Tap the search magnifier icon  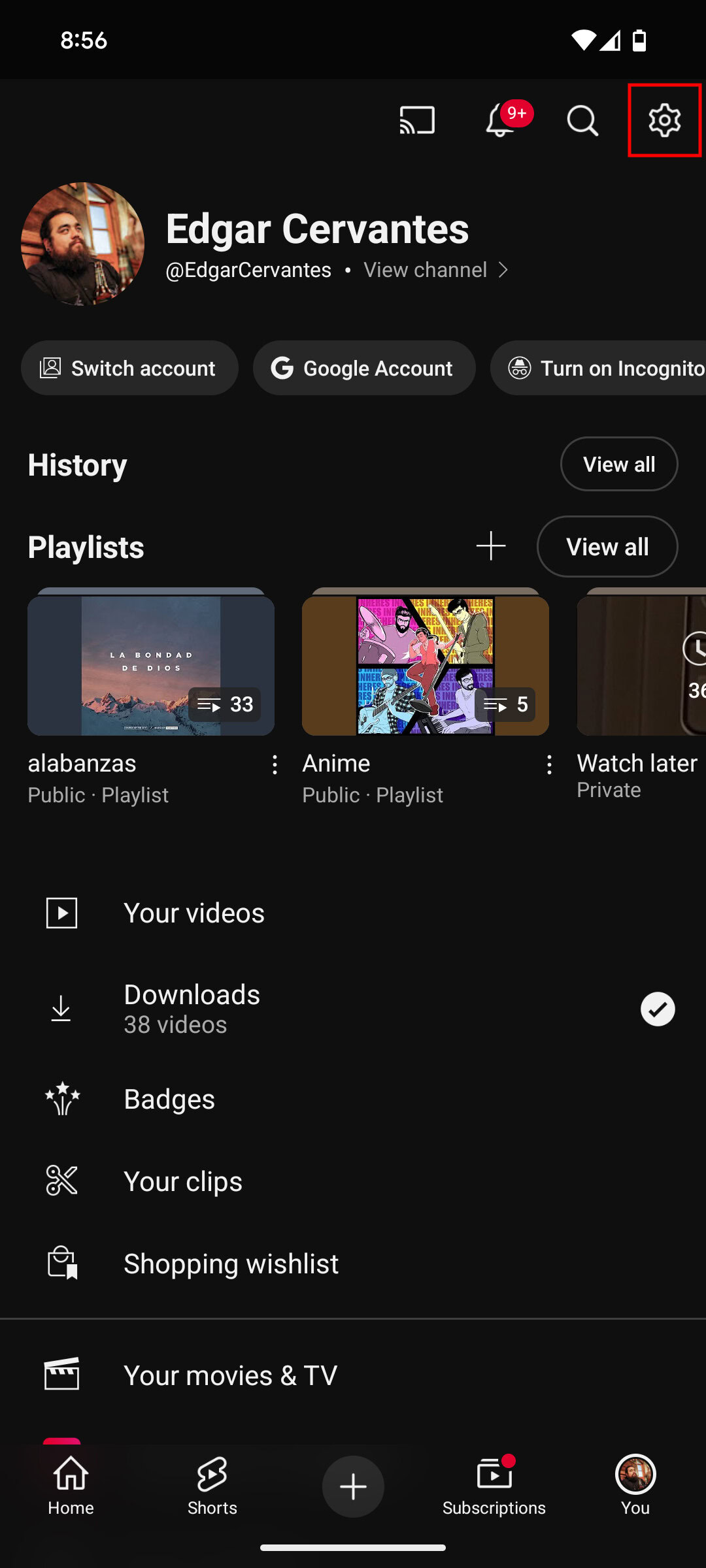pos(582,120)
